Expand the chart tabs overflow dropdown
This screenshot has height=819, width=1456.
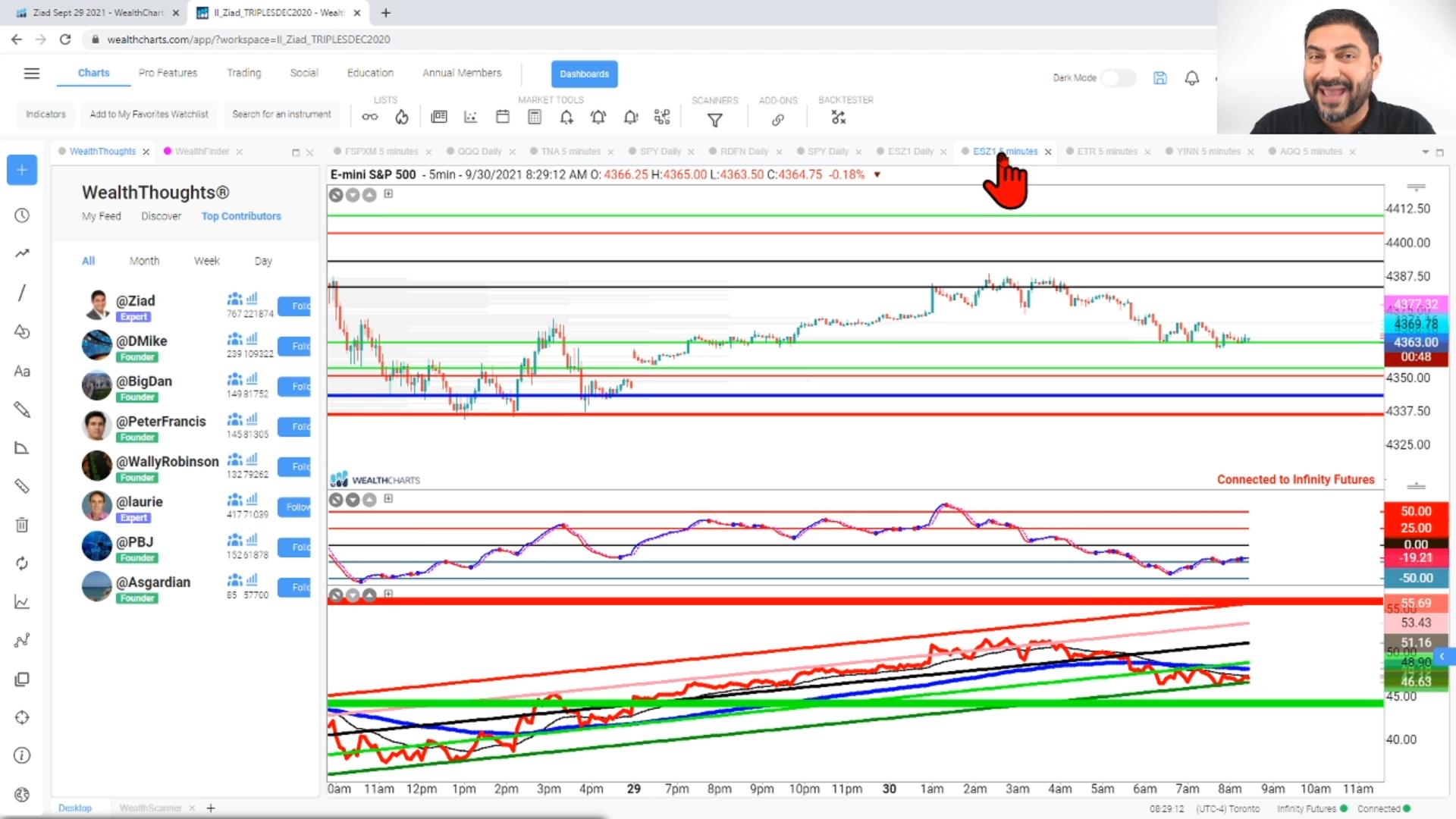1425,152
